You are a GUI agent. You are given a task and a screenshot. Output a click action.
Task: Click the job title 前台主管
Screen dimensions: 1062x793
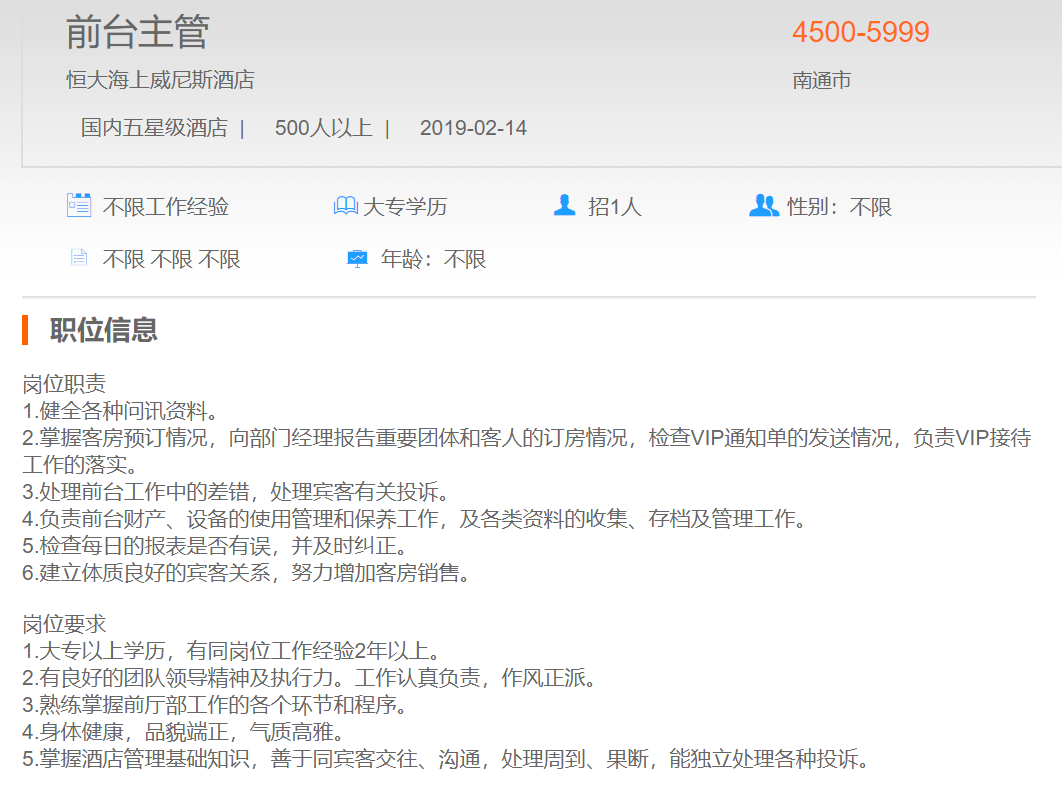click(x=138, y=32)
